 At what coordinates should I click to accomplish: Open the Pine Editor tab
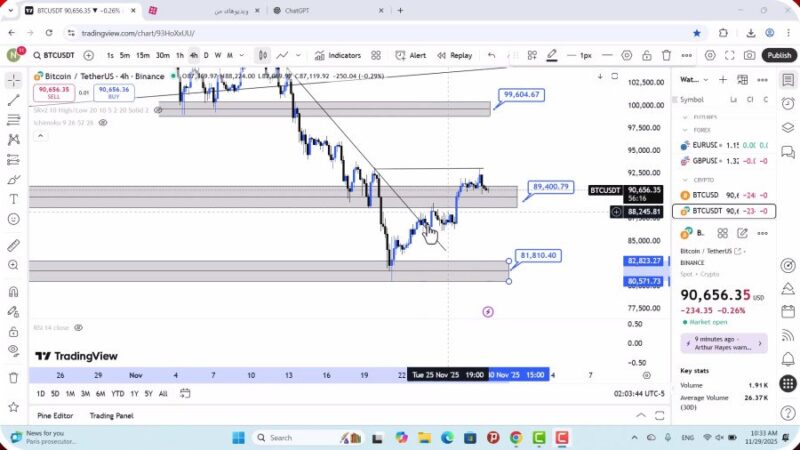55,415
